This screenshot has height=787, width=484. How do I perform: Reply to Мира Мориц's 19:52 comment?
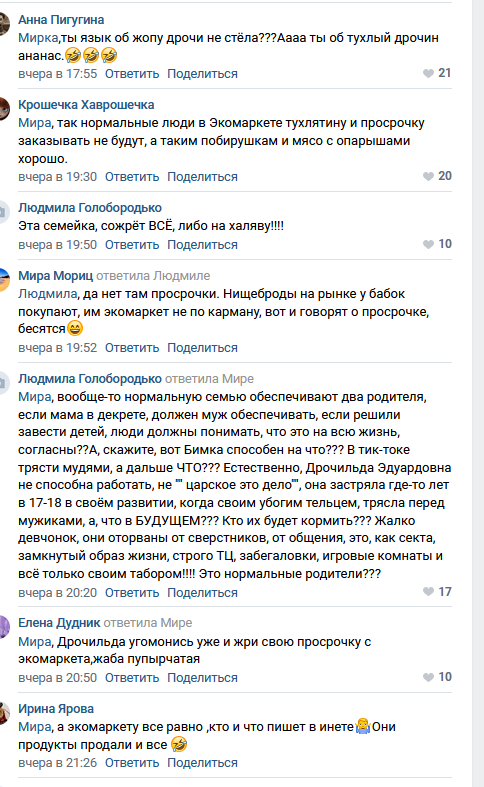pos(132,348)
